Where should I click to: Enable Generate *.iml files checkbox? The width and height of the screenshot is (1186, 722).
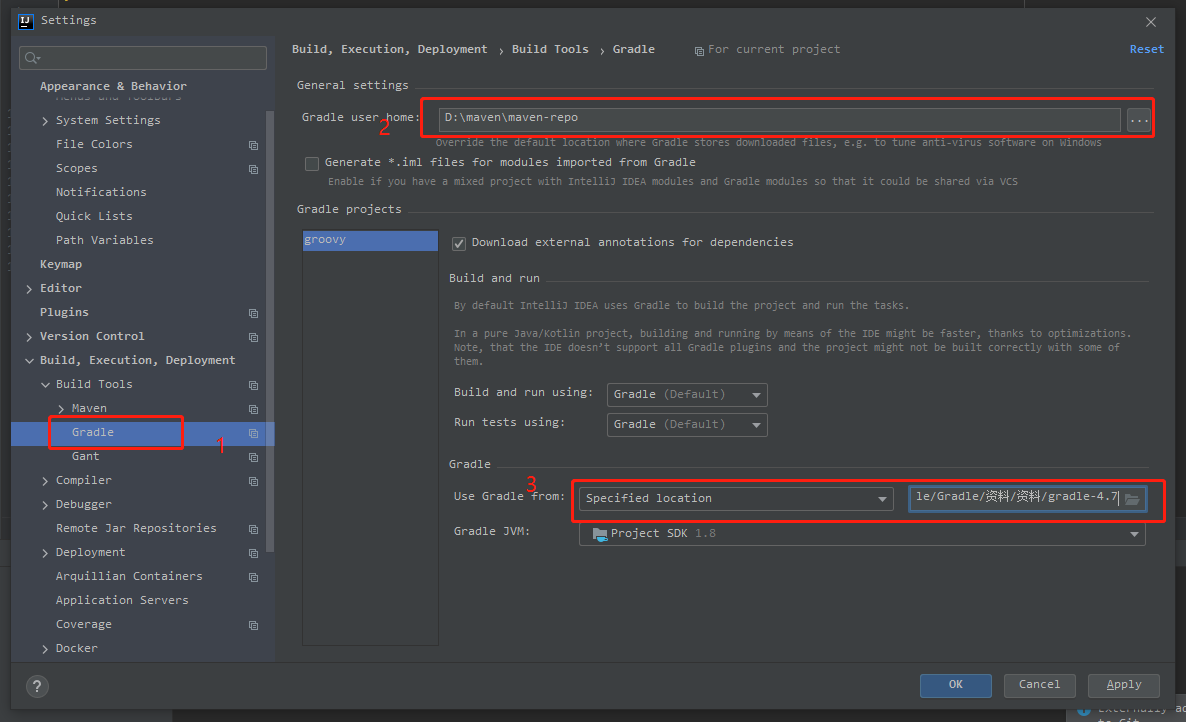click(x=312, y=163)
